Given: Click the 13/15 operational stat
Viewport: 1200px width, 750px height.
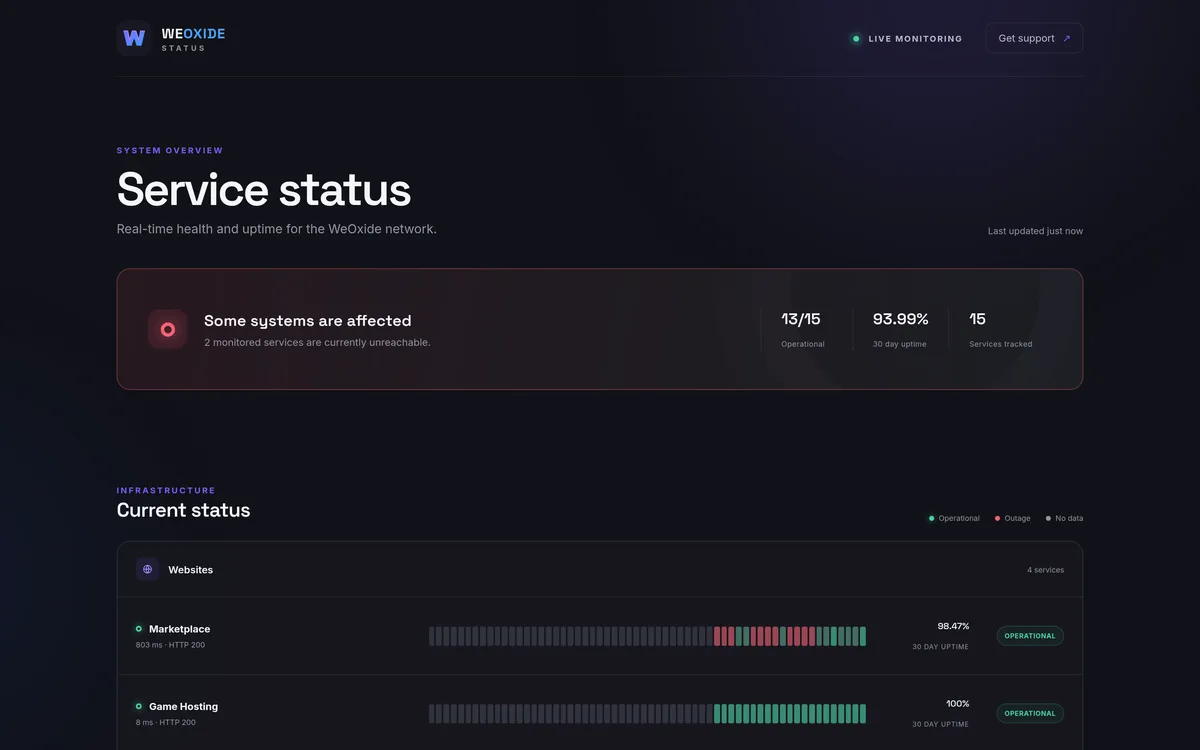Looking at the screenshot, I should tap(803, 329).
